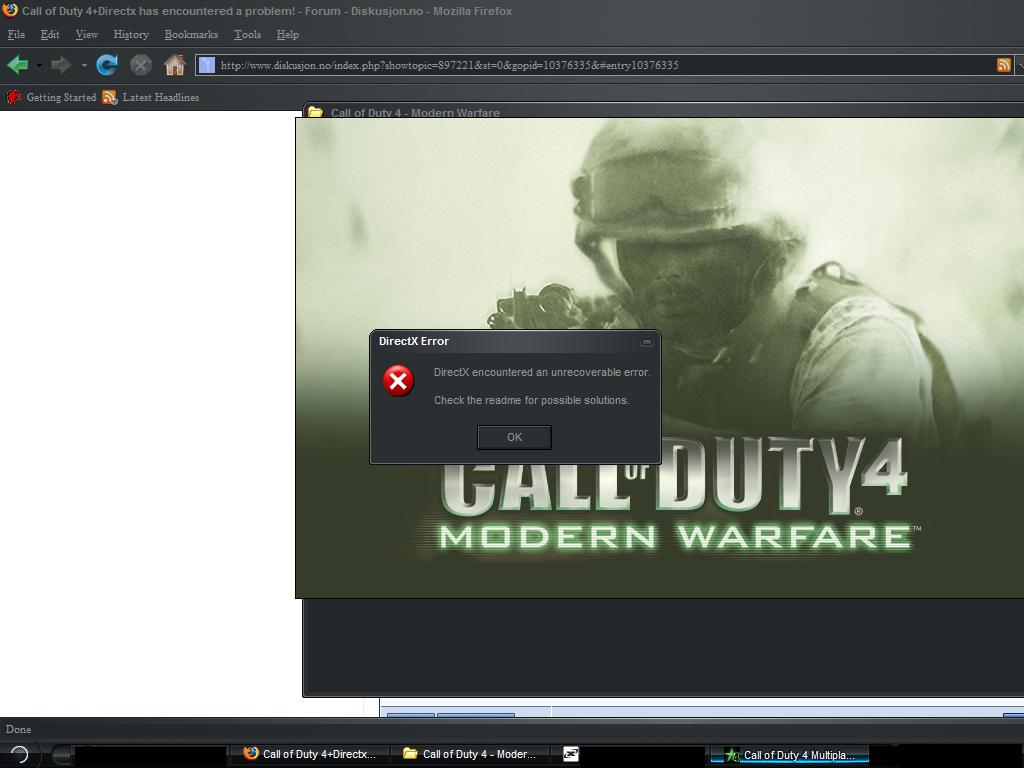1024x768 pixels.
Task: Click the Call of Duty 4 folder window title icon
Action: click(315, 111)
